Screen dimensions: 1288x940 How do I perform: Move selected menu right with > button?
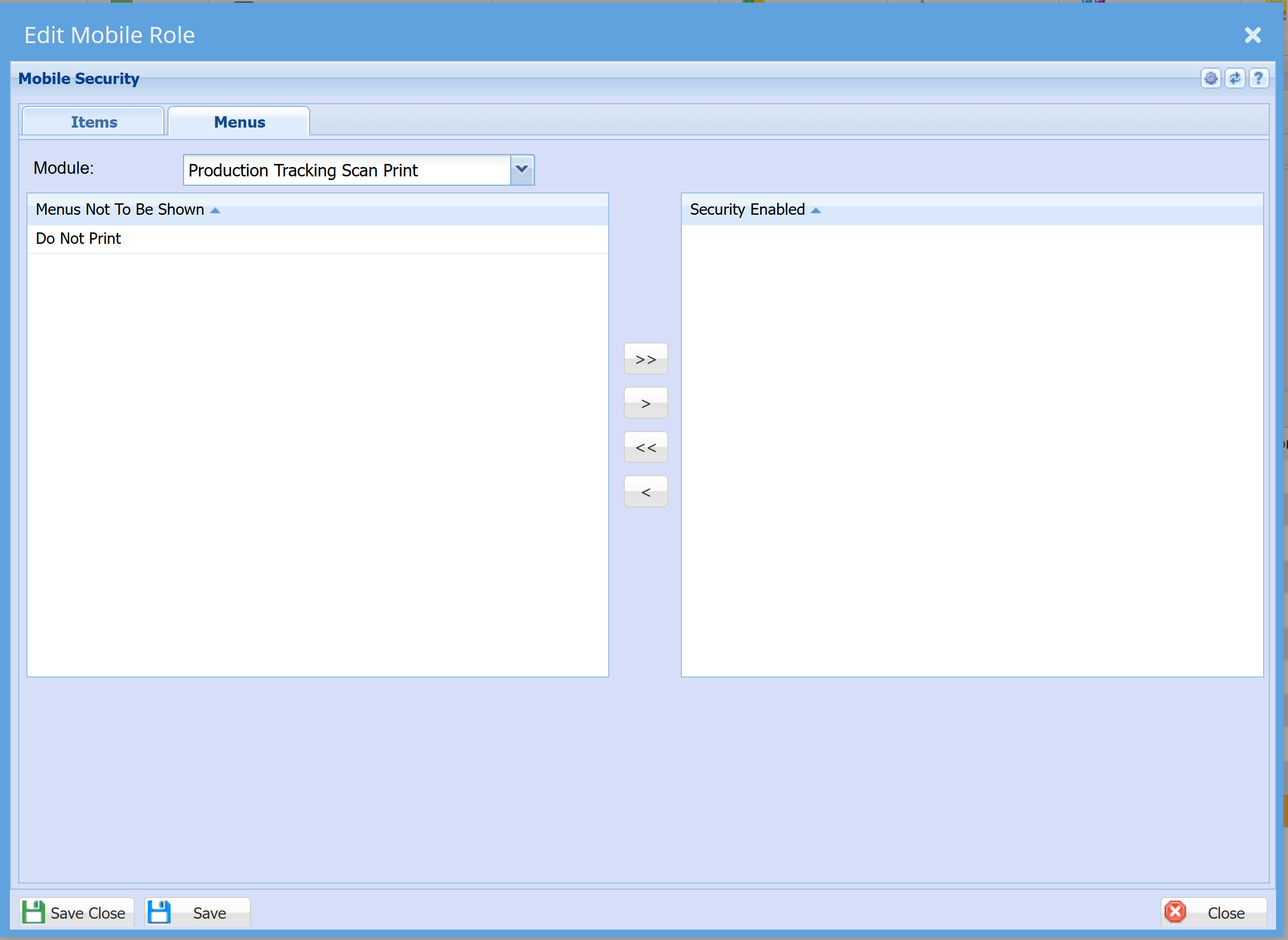[x=646, y=404]
